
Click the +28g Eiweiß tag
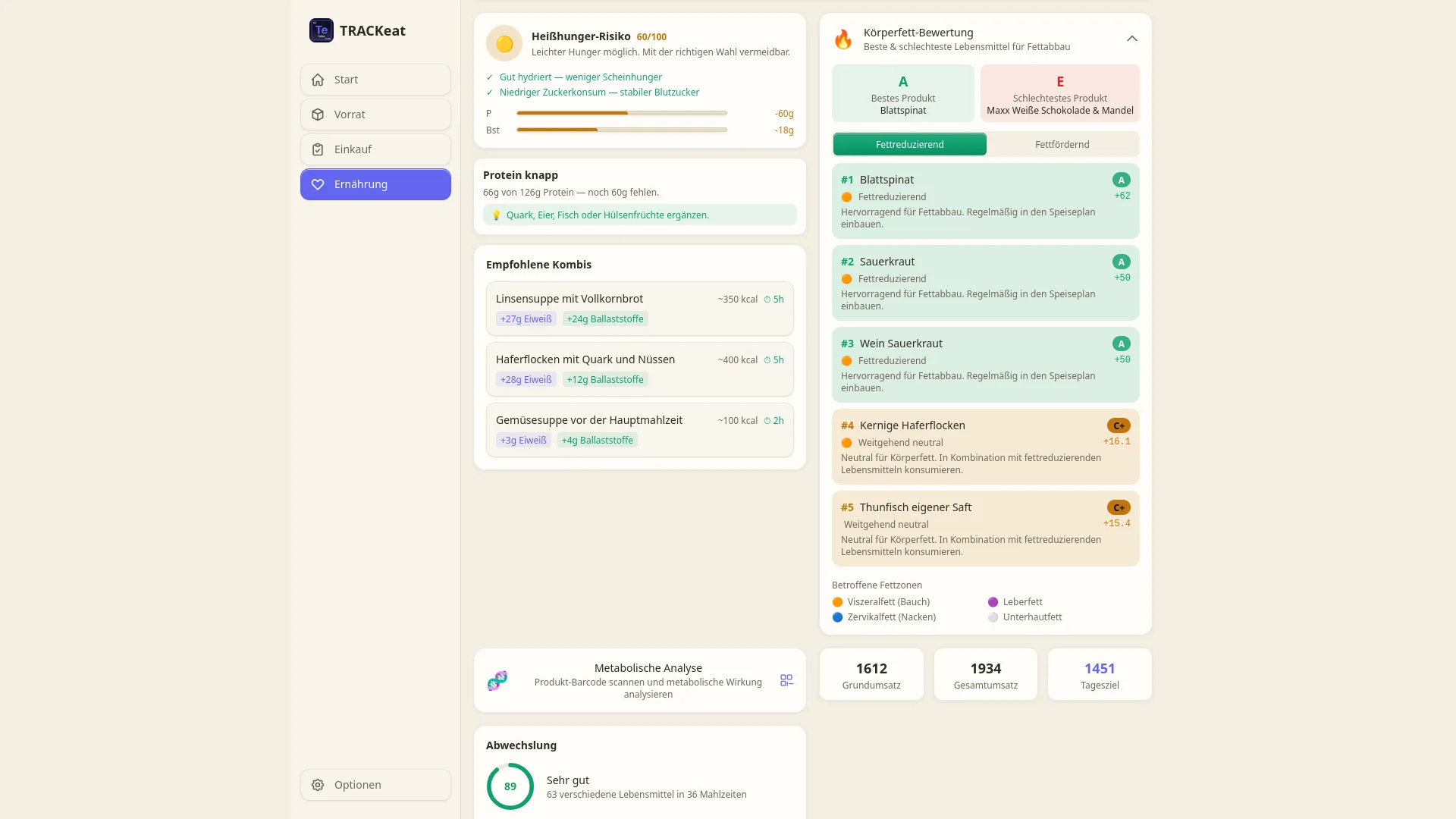[526, 380]
